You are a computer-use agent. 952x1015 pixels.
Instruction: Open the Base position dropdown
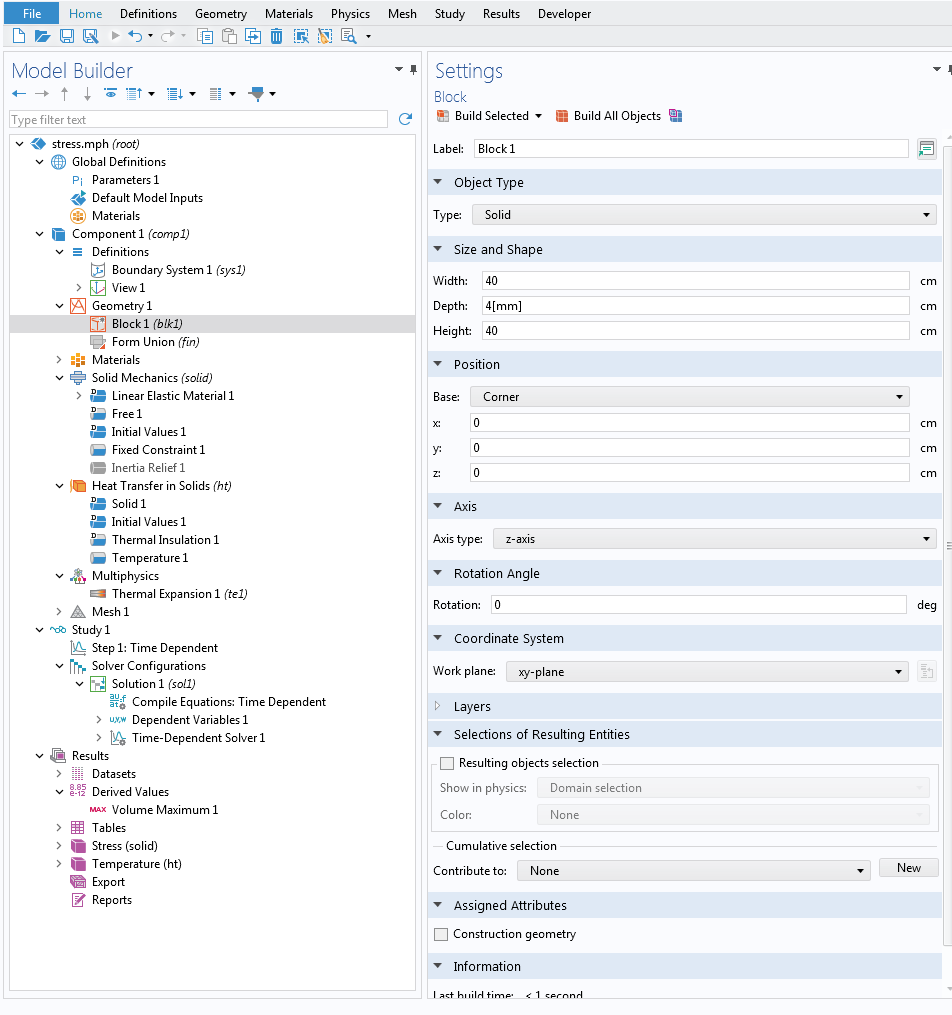[x=689, y=397]
